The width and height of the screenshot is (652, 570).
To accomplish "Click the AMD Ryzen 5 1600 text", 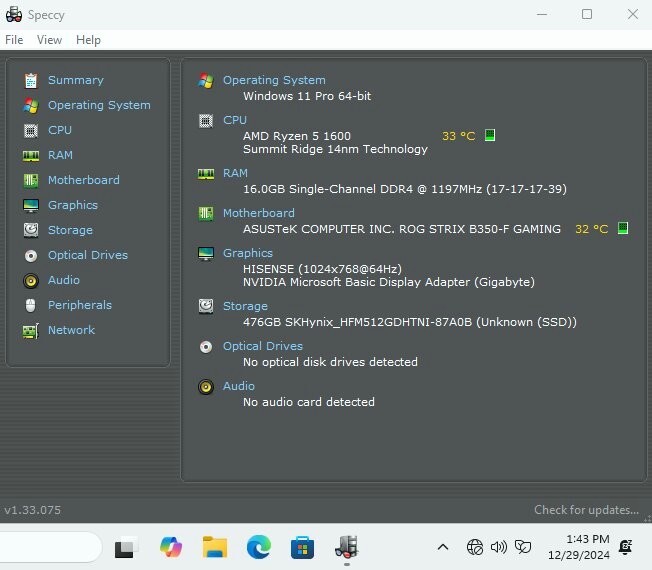I will pos(297,136).
